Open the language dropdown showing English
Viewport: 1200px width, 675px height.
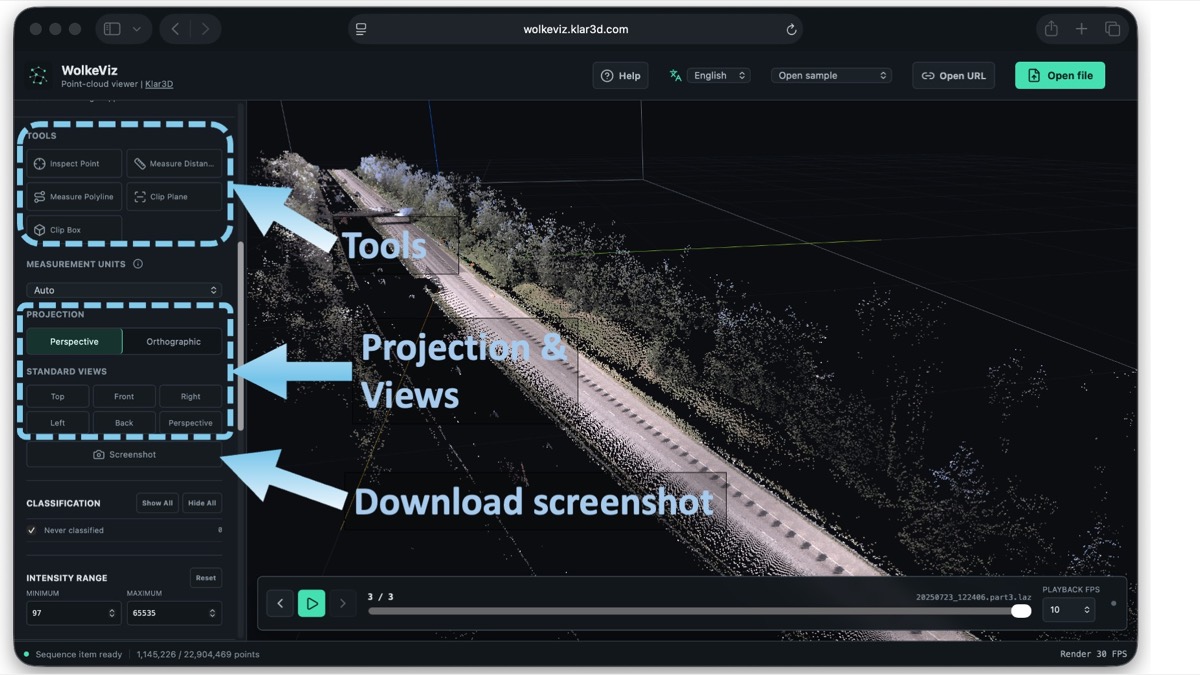718,76
